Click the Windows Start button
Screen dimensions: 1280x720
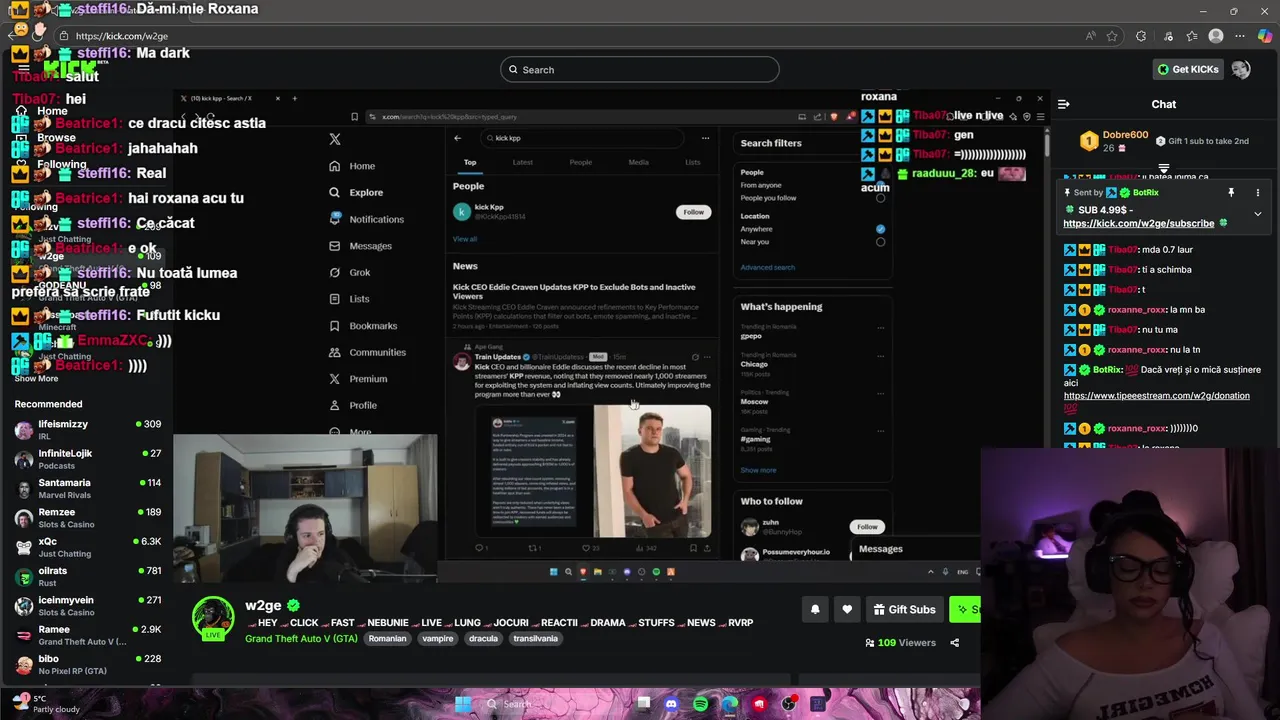[x=462, y=704]
